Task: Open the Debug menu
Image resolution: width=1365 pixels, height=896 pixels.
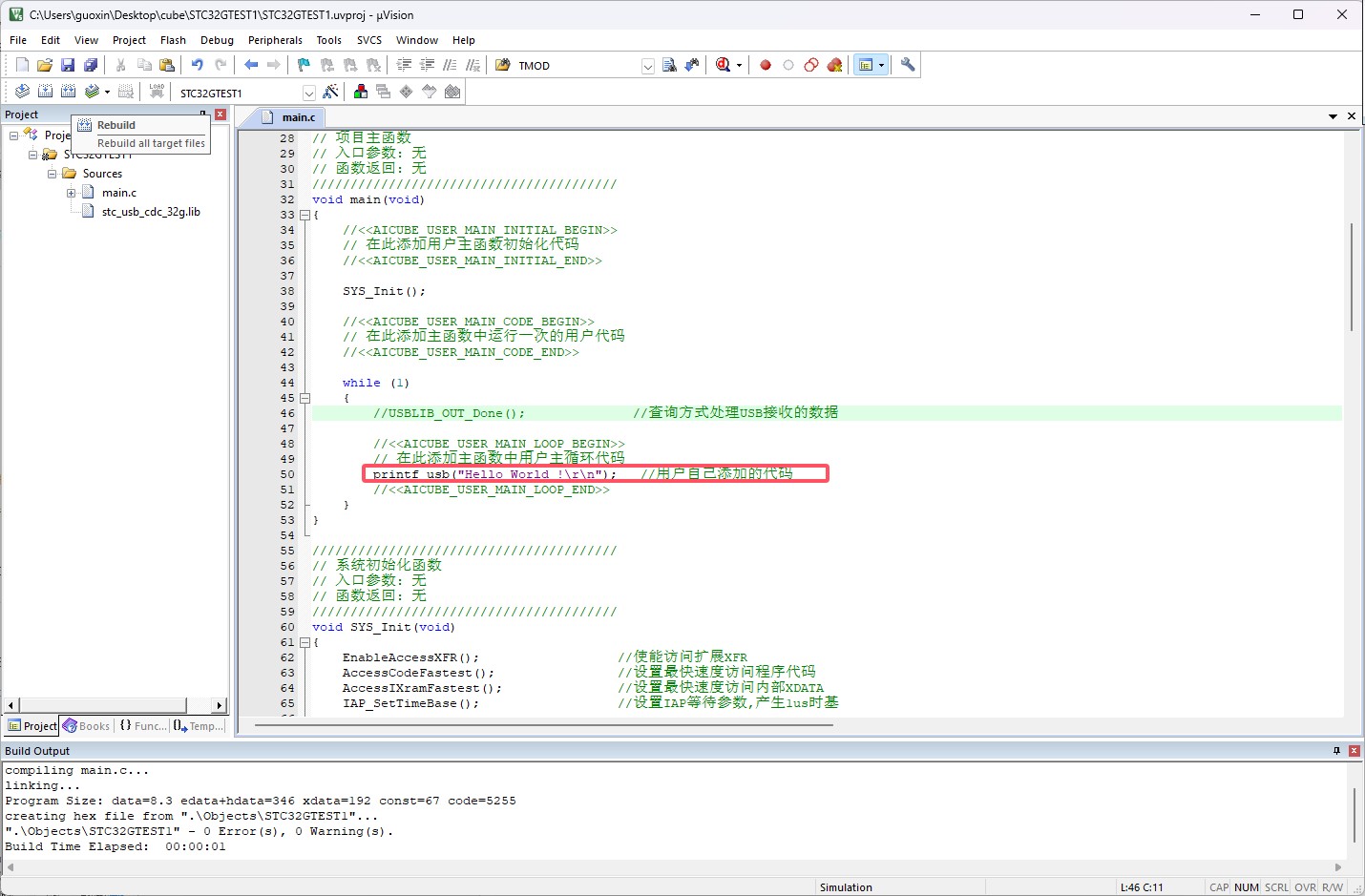Action: [x=217, y=40]
